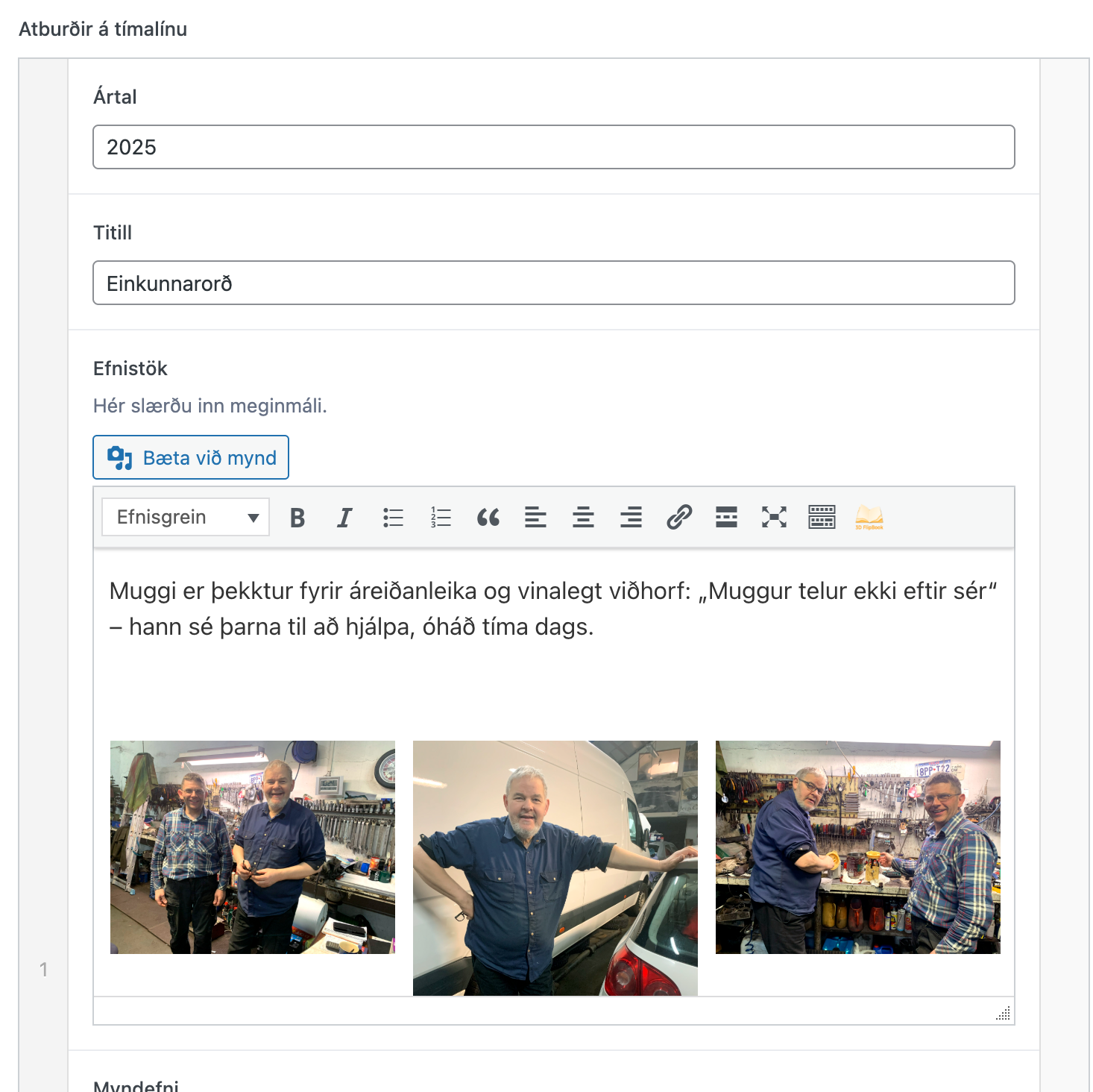Insert or edit a link

(679, 517)
